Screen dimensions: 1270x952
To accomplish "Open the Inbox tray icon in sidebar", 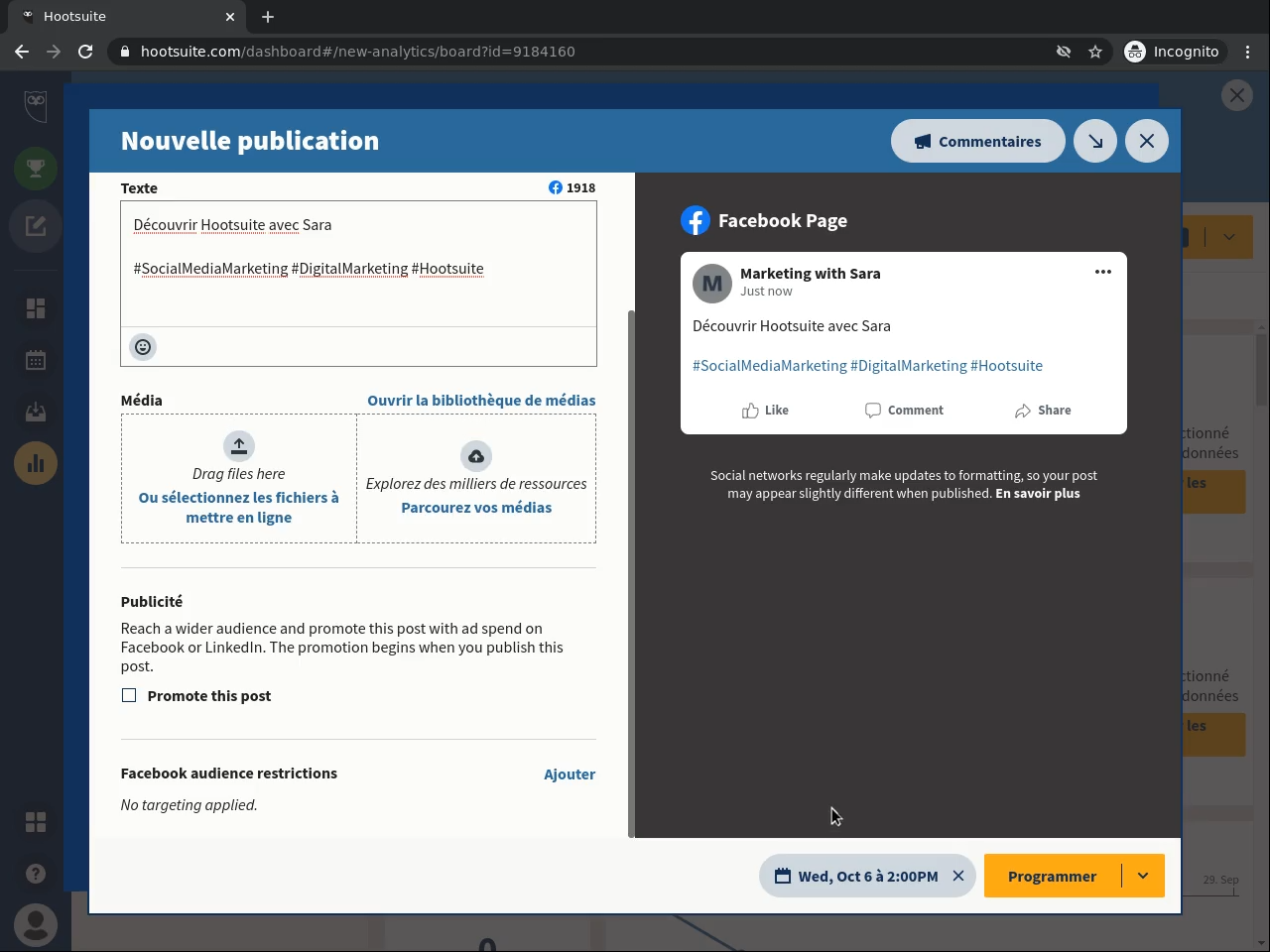I will click(36, 412).
